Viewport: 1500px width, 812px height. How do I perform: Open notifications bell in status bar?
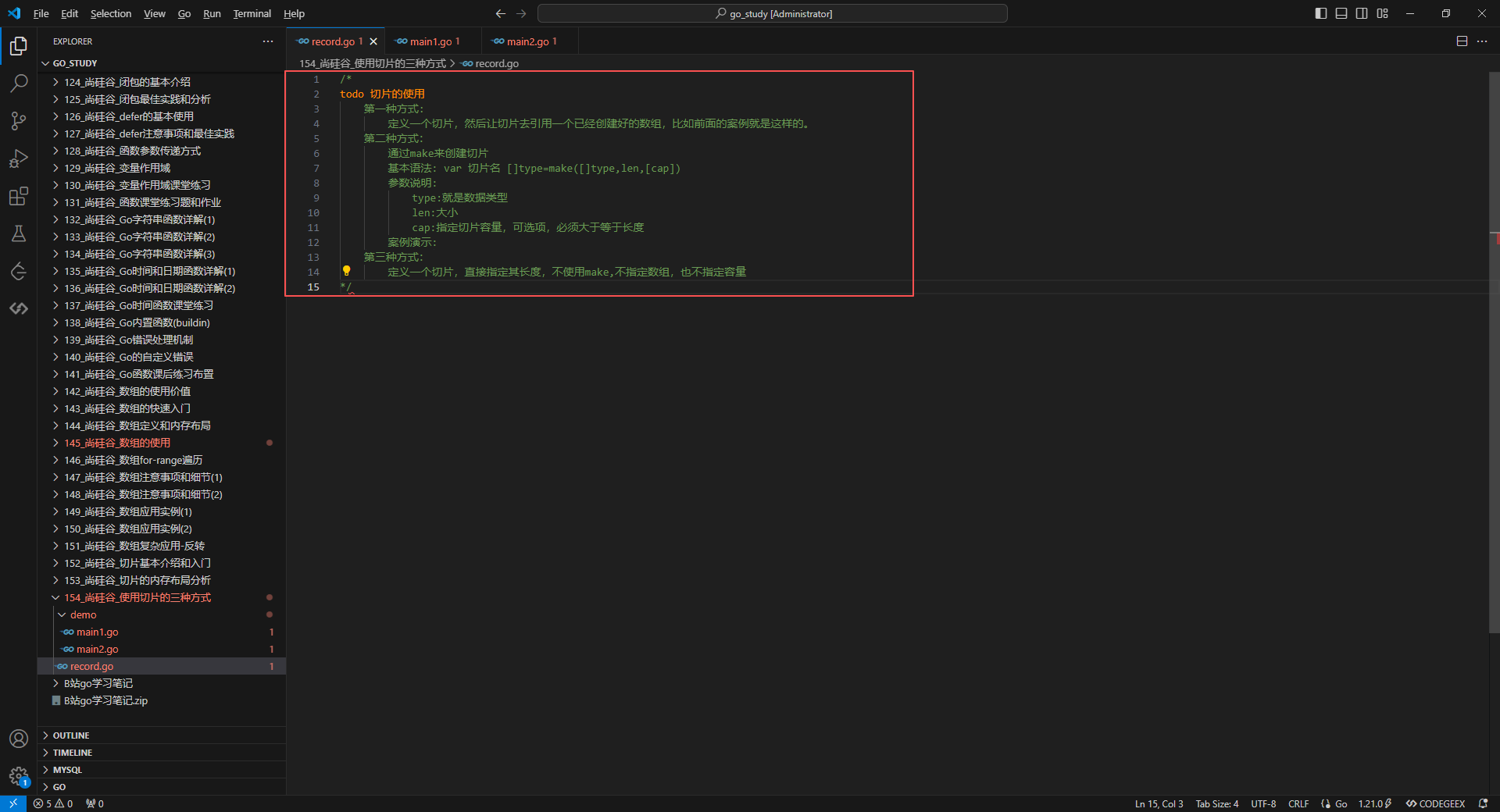coord(1483,803)
